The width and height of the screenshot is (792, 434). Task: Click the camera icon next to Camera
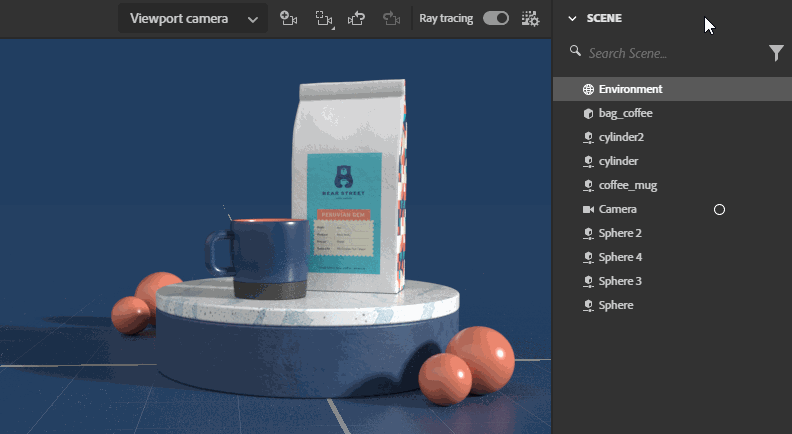pos(588,209)
